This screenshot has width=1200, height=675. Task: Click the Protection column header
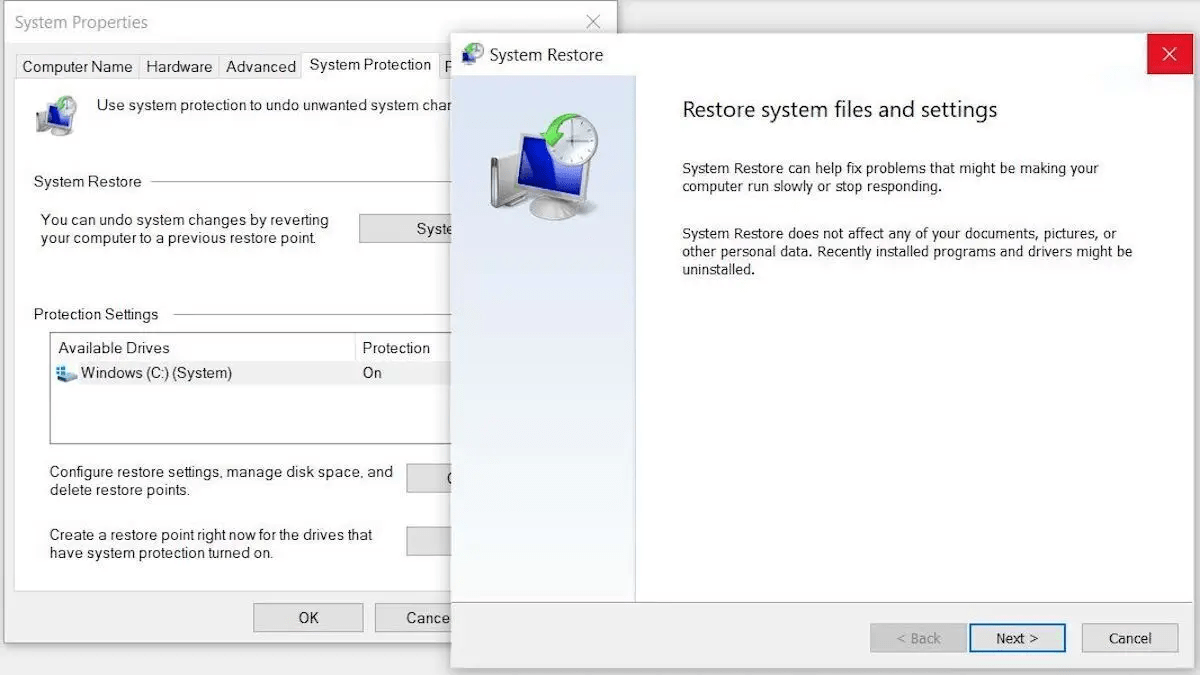pyautogui.click(x=403, y=348)
